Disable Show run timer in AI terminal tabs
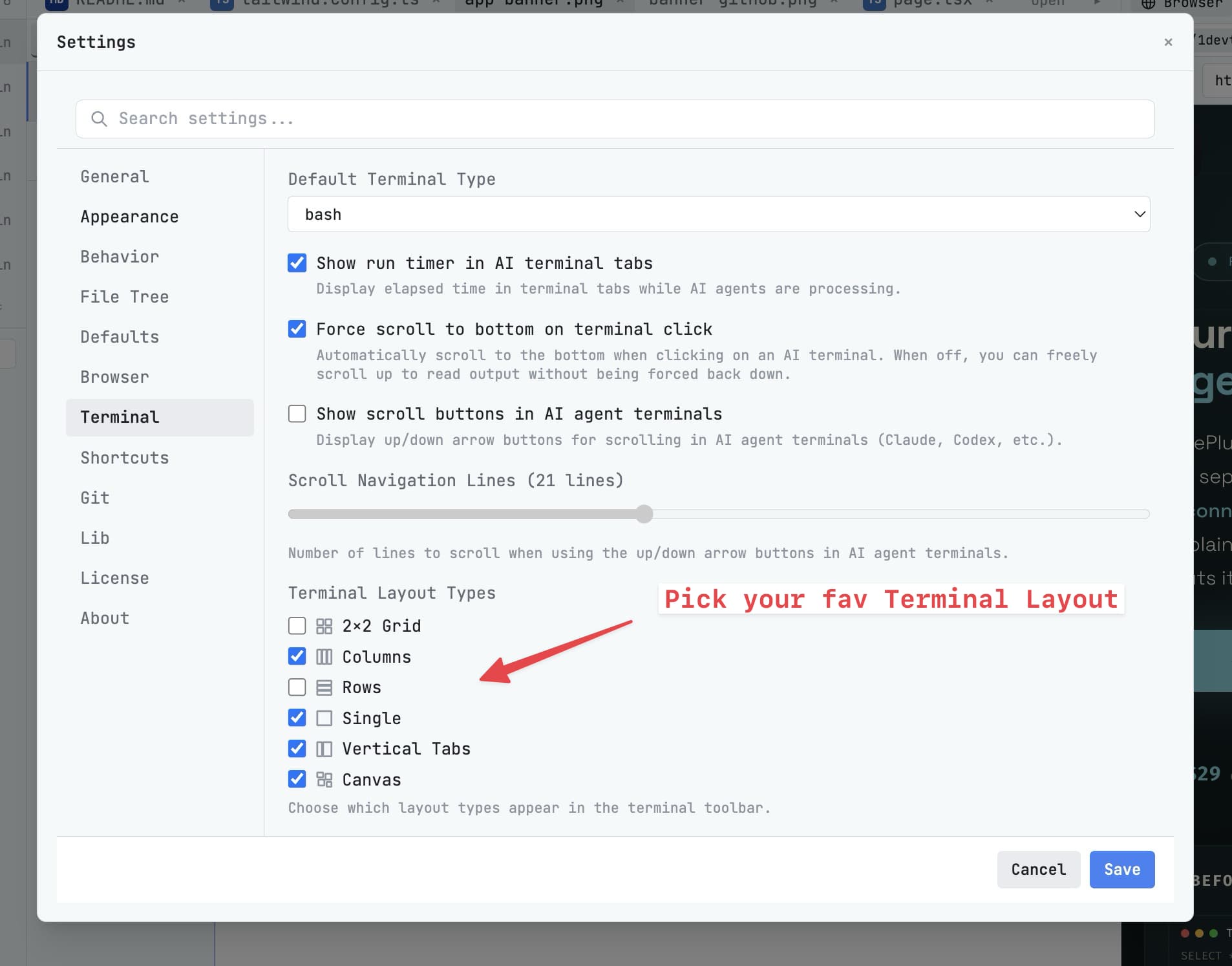Viewport: 1232px width, 966px height. [x=297, y=263]
